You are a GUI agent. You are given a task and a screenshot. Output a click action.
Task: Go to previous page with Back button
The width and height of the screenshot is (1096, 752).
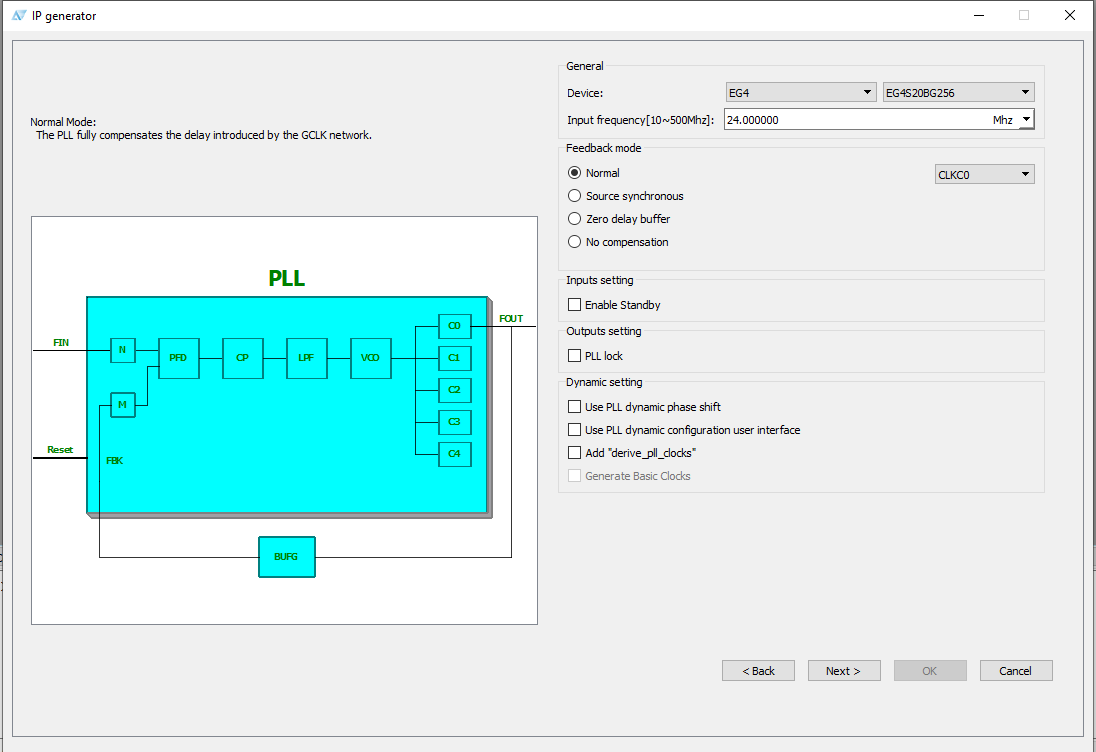[x=758, y=671]
